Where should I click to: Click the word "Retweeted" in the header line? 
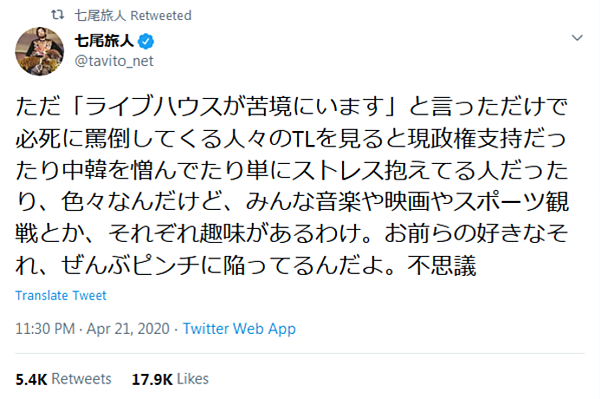[x=161, y=16]
